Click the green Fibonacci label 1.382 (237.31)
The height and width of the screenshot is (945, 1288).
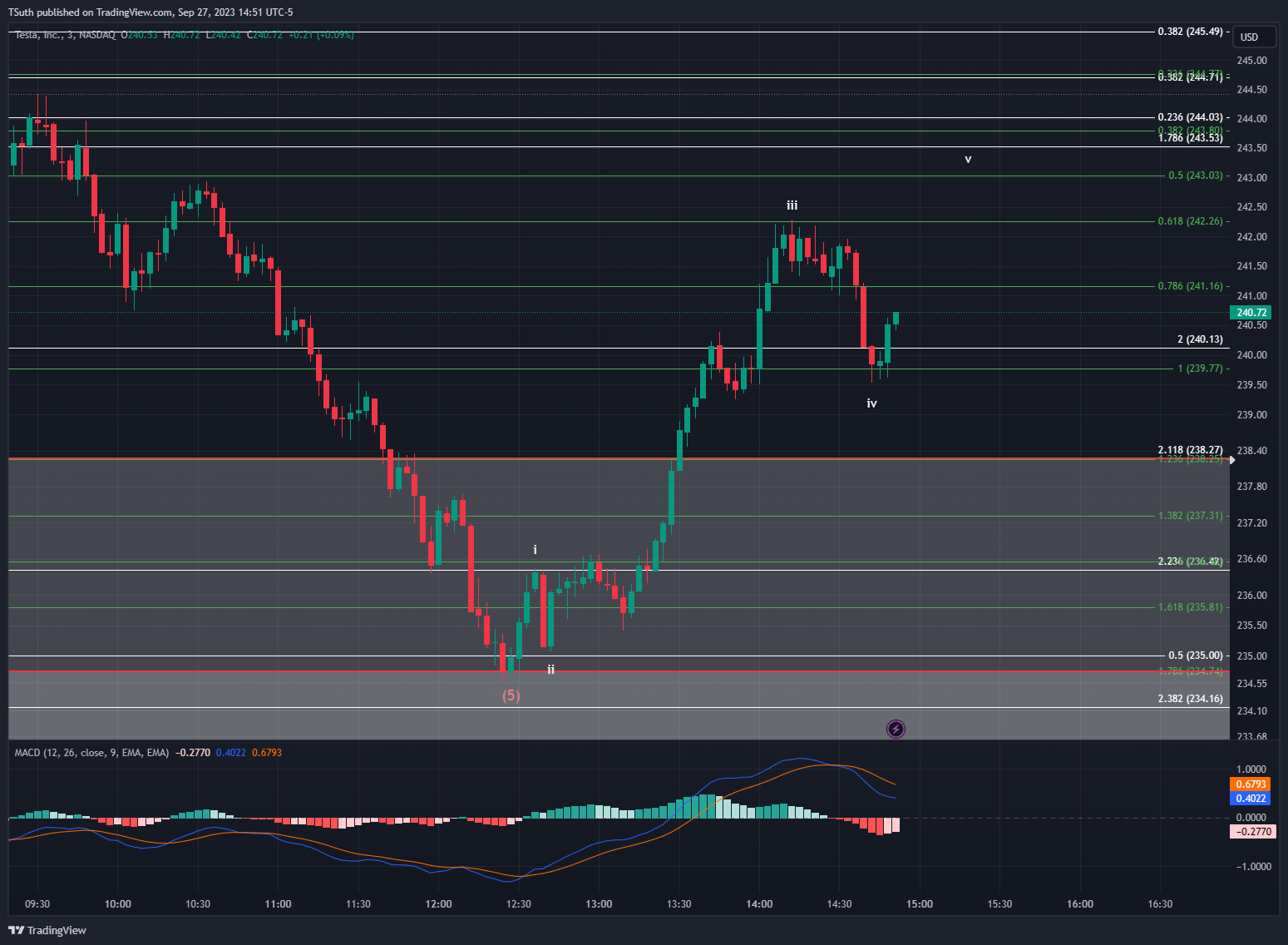tap(1190, 516)
